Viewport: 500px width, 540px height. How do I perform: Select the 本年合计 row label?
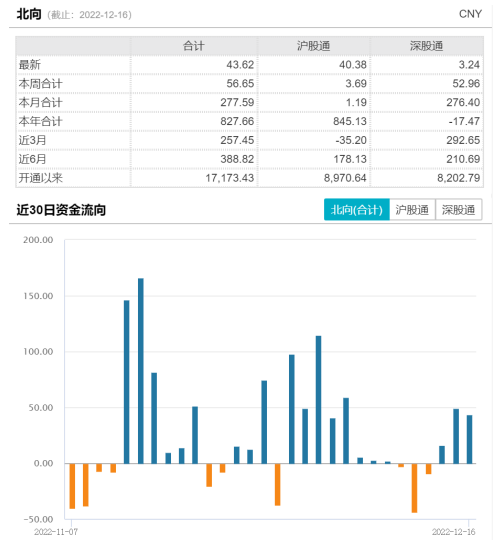tap(41, 121)
